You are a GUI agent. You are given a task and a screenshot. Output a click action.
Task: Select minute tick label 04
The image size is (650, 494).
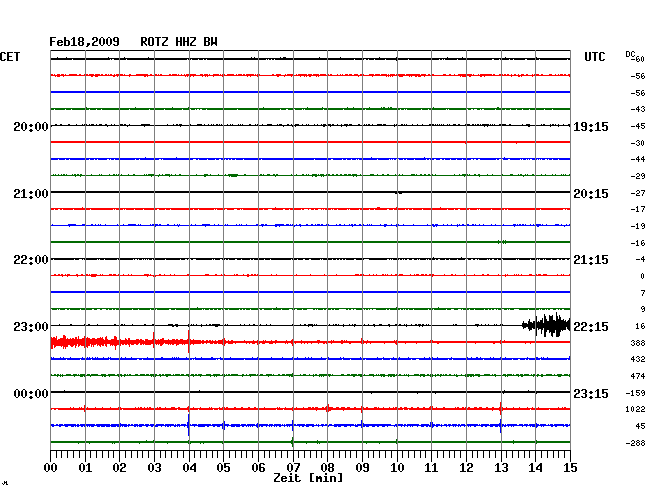[x=189, y=467]
